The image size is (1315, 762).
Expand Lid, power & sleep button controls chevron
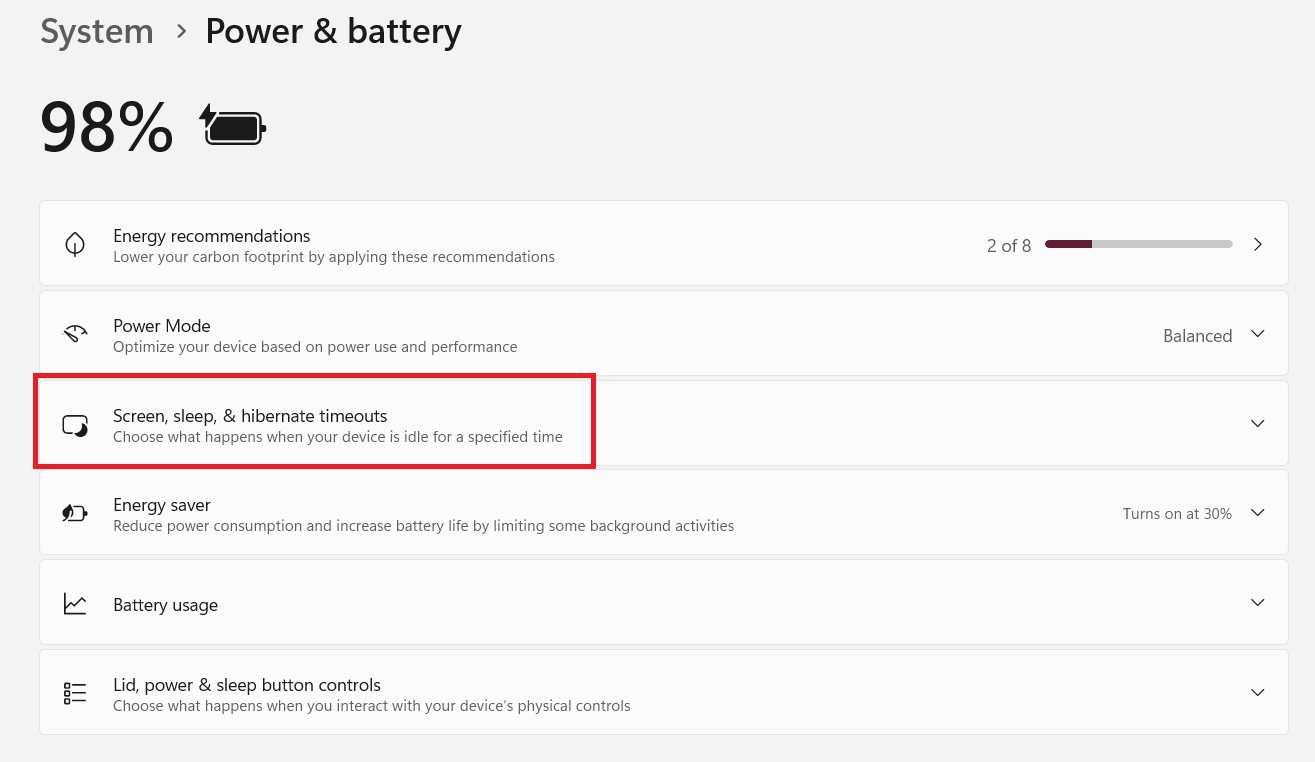pos(1258,692)
